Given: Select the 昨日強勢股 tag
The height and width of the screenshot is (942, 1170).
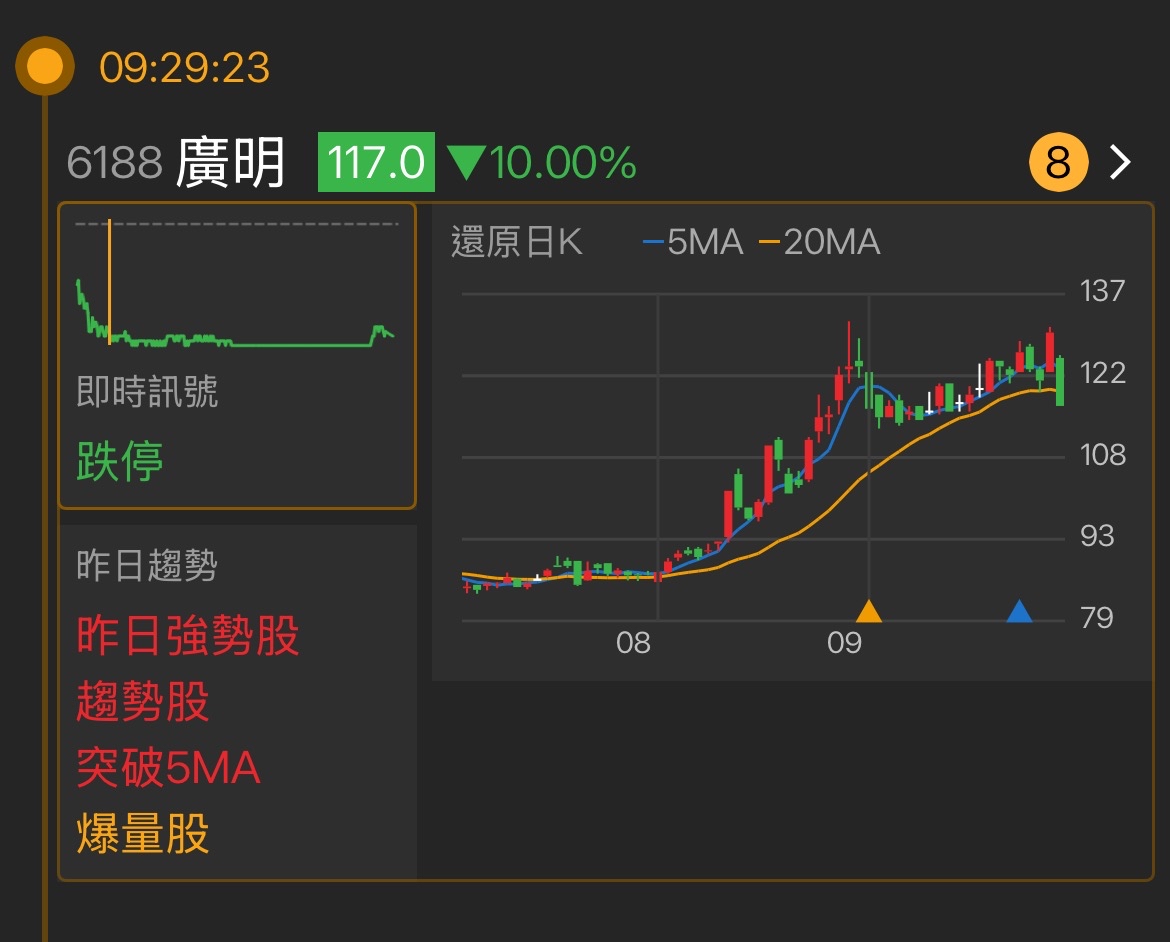Looking at the screenshot, I should click(x=188, y=636).
